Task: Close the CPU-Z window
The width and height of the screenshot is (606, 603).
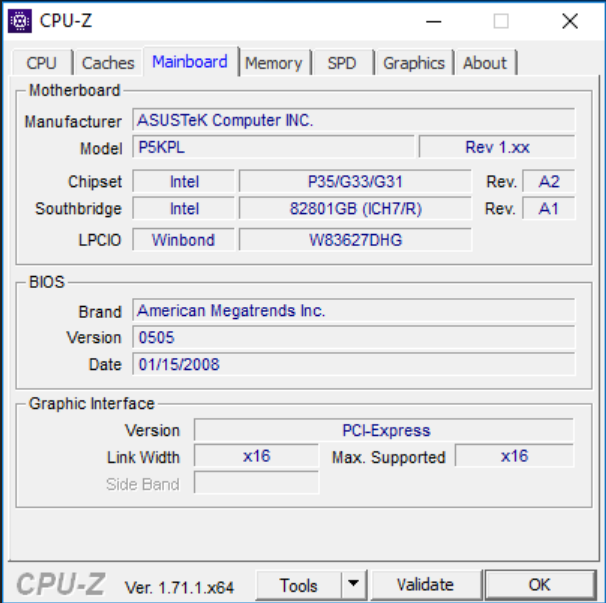Action: (570, 21)
